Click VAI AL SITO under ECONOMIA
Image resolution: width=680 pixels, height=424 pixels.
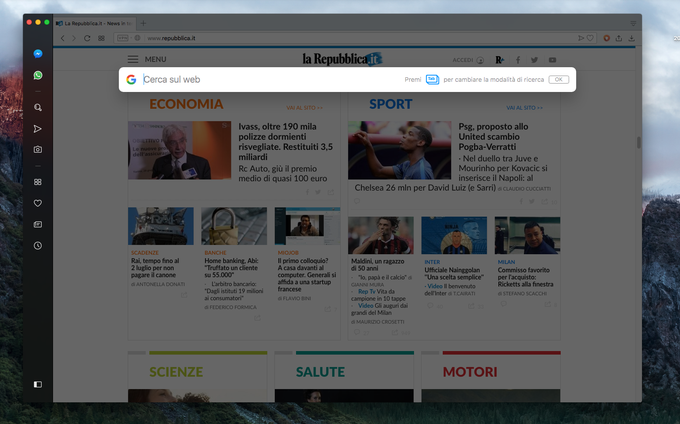click(x=304, y=108)
